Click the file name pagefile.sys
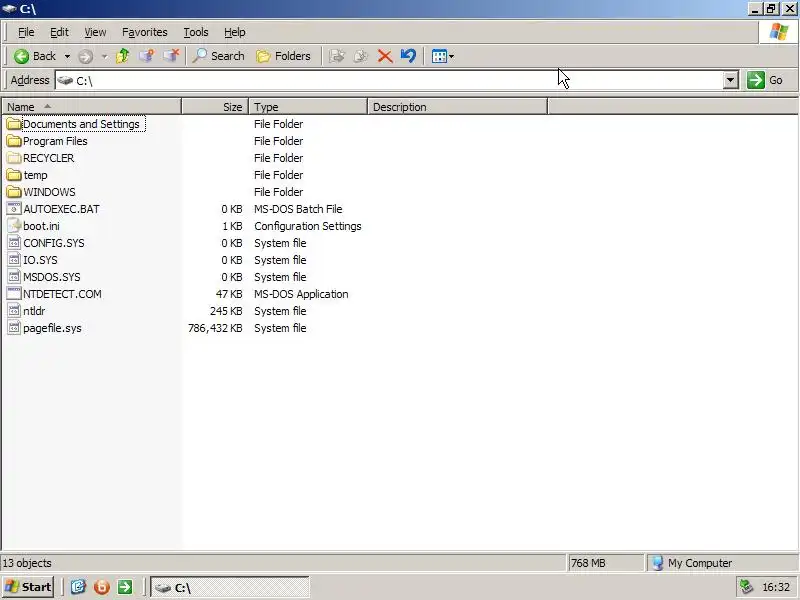 click(52, 328)
